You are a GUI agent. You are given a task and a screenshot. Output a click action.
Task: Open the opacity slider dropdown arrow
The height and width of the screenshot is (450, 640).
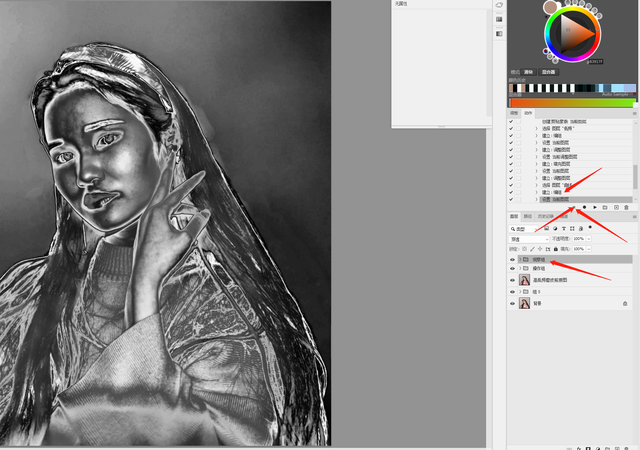[589, 238]
